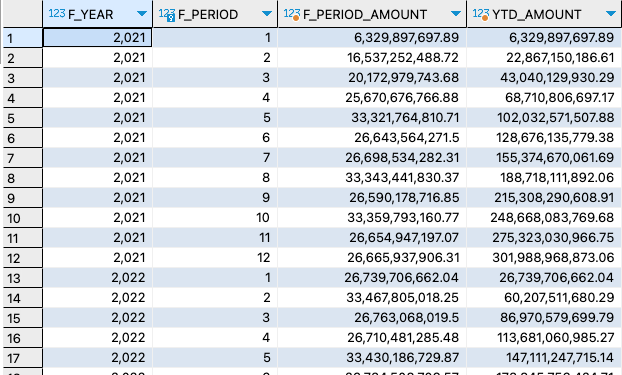622x375 pixels.
Task: Click the numeric type icon of F_PERIOD_AMOUNT
Action: coord(292,14)
